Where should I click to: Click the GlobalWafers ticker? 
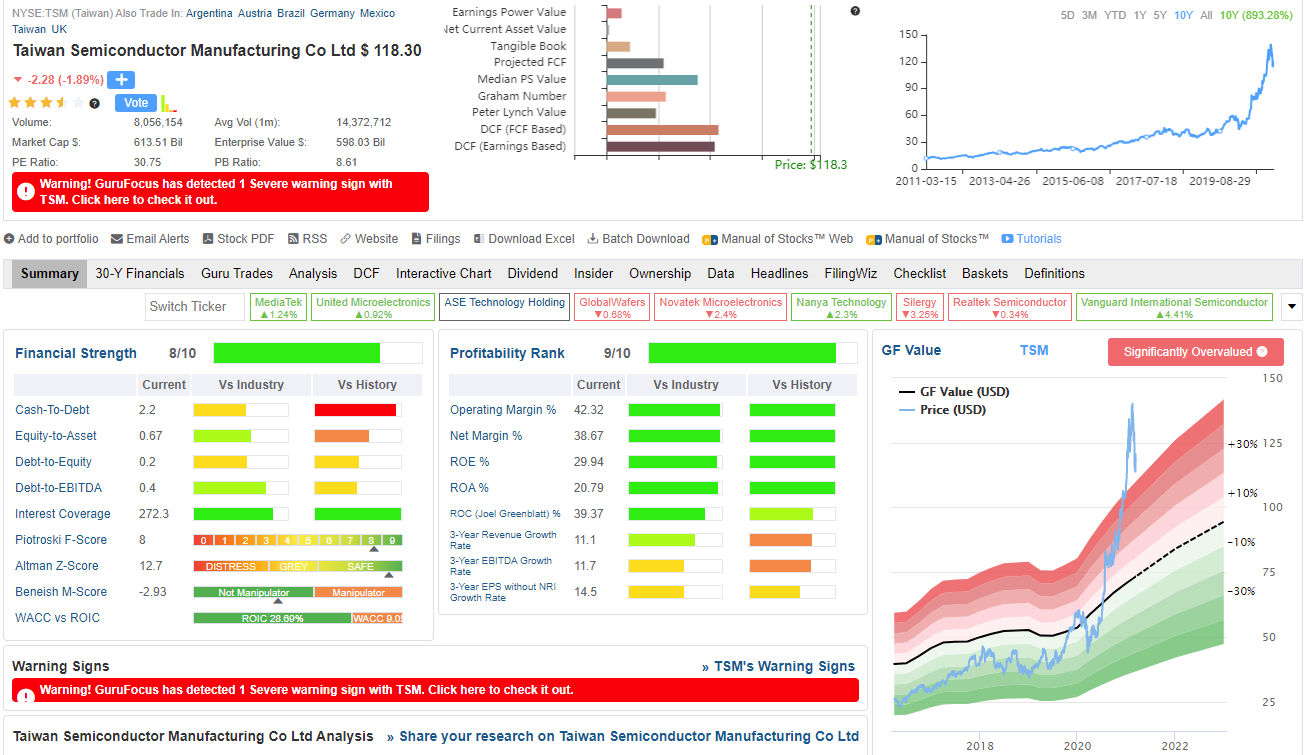pyautogui.click(x=613, y=307)
